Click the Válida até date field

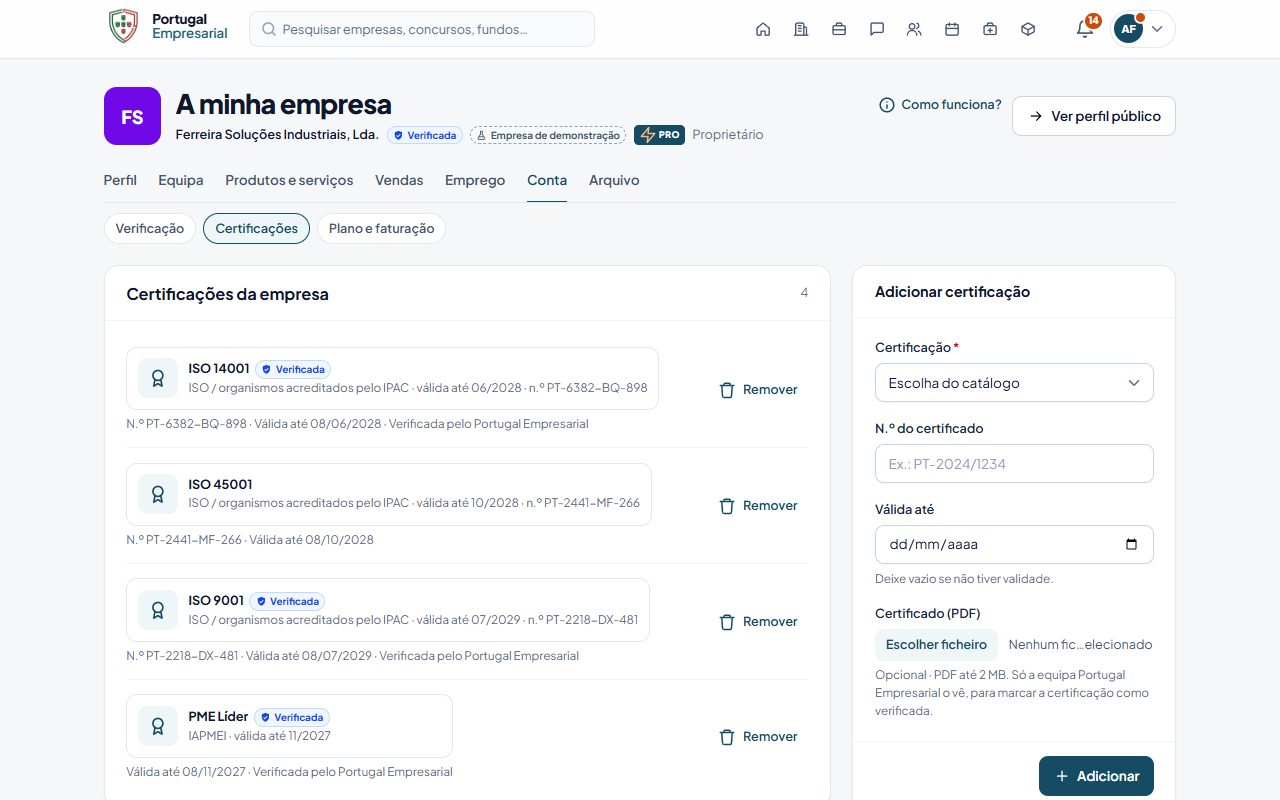pos(1014,545)
